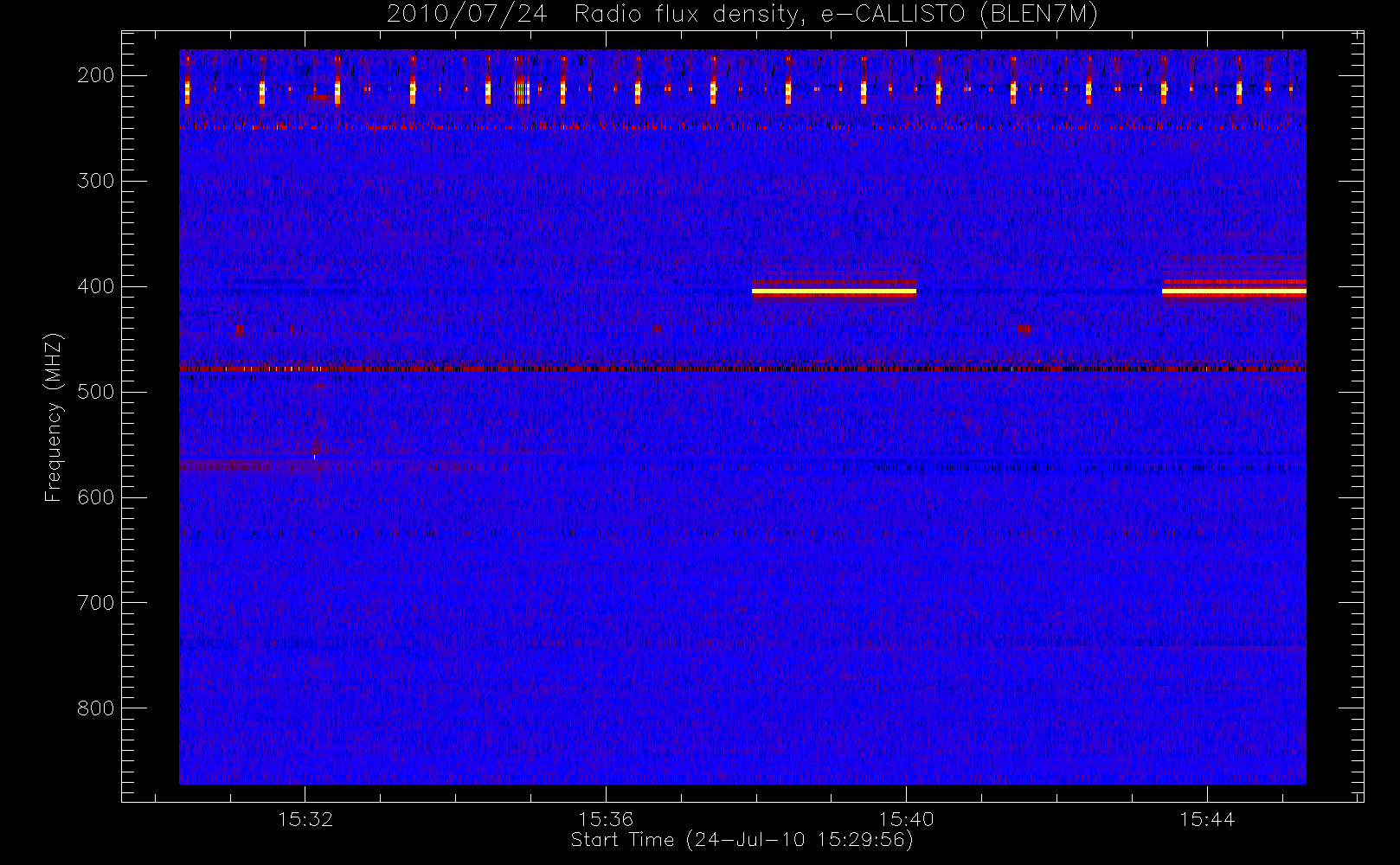The width and height of the screenshot is (1400, 865).
Task: Click the 500 frequency tick label
Action: click(95, 392)
